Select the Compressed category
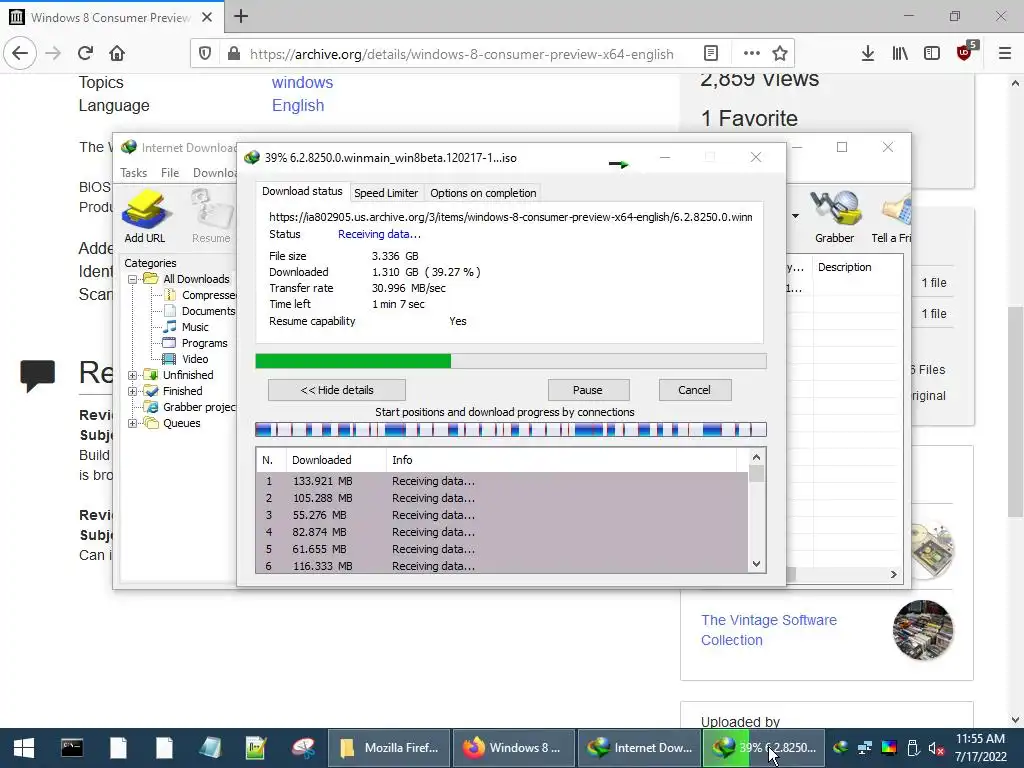Image resolution: width=1024 pixels, height=768 pixels. coord(200,295)
